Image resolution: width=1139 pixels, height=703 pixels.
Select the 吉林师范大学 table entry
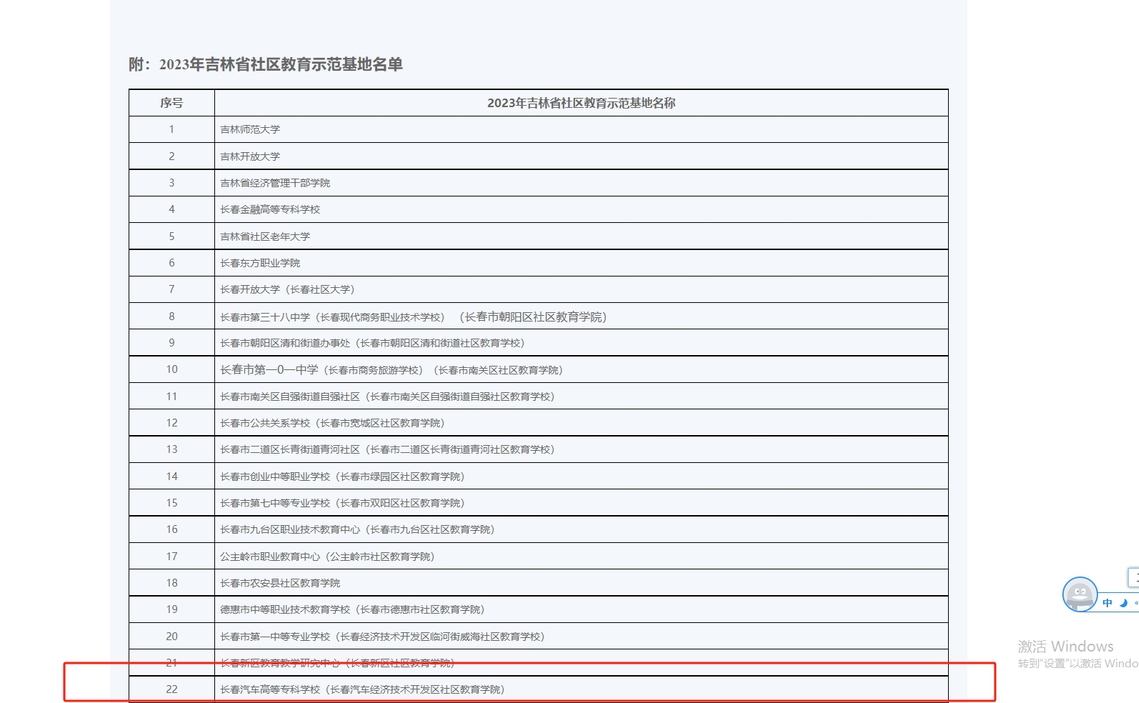(250, 130)
